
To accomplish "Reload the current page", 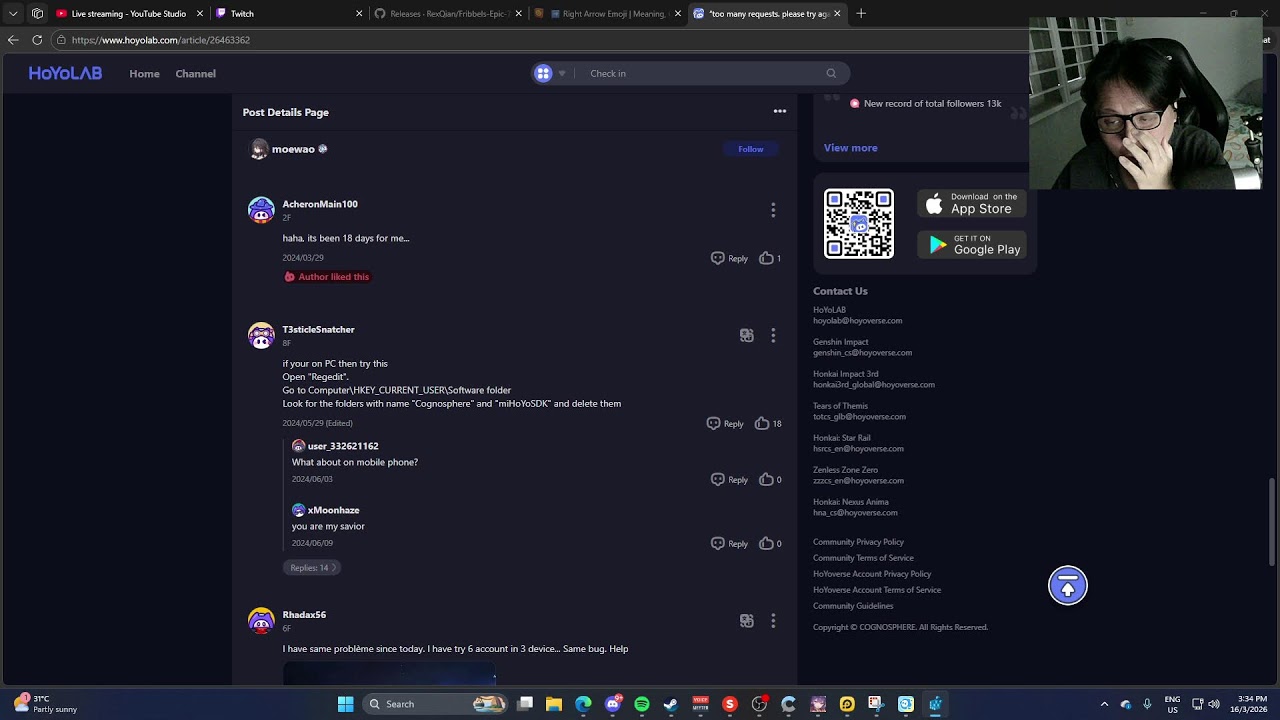I will [x=37, y=40].
